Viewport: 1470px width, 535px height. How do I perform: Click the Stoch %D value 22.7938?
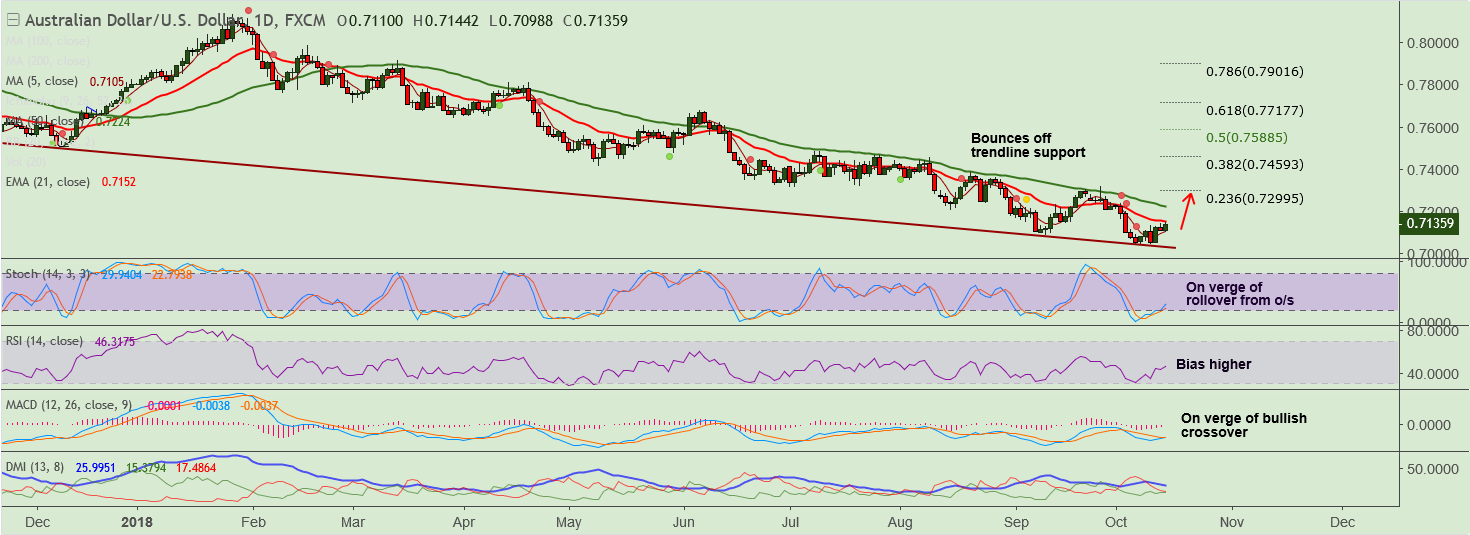[174, 273]
